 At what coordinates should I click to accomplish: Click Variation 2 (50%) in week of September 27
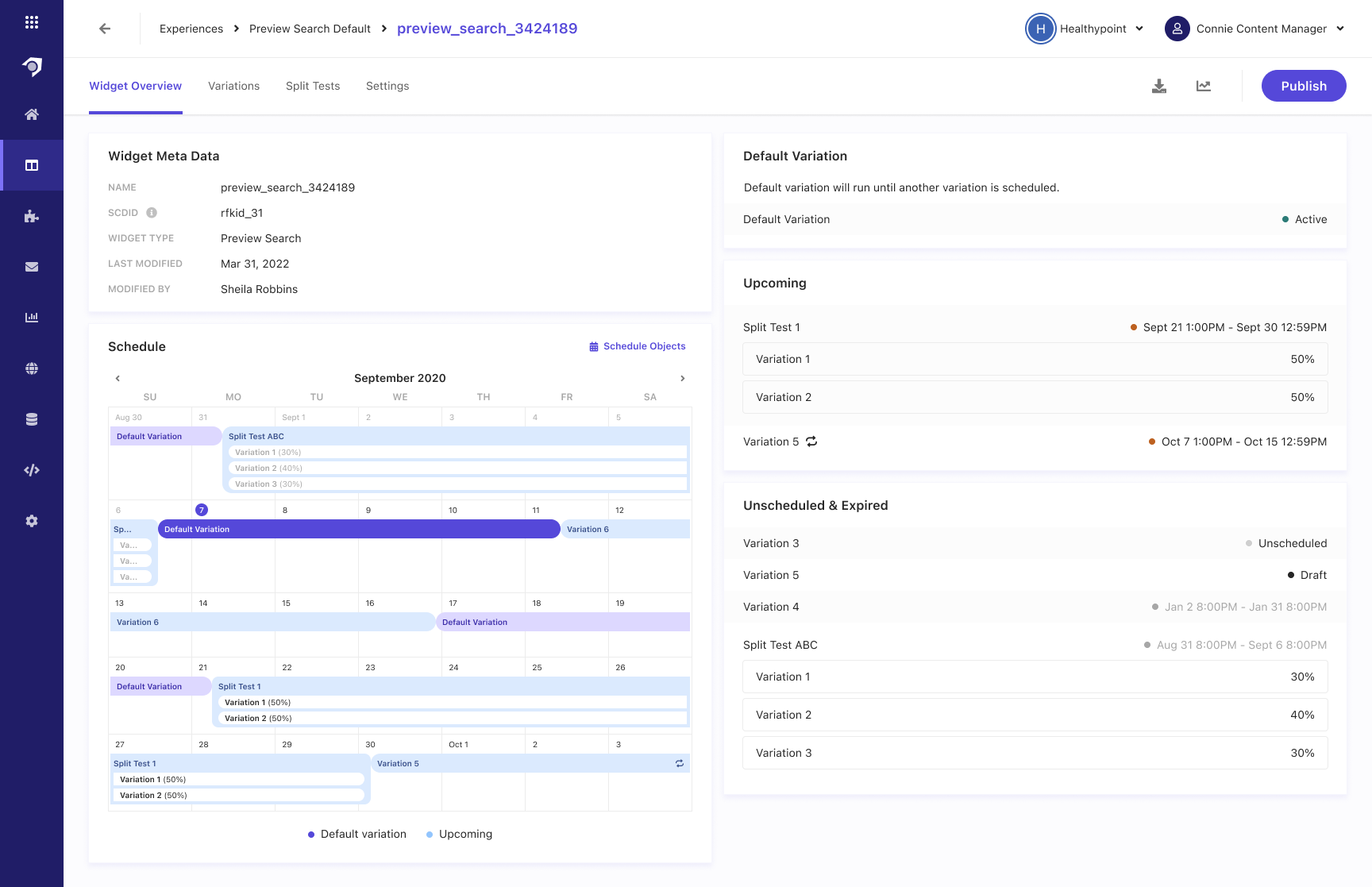pyautogui.click(x=239, y=795)
